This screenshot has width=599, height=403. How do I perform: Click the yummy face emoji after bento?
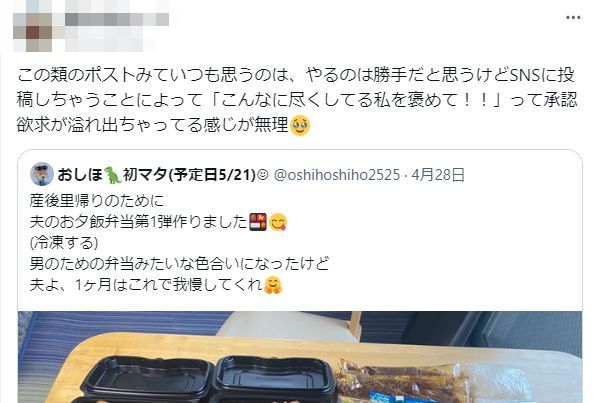(x=278, y=222)
